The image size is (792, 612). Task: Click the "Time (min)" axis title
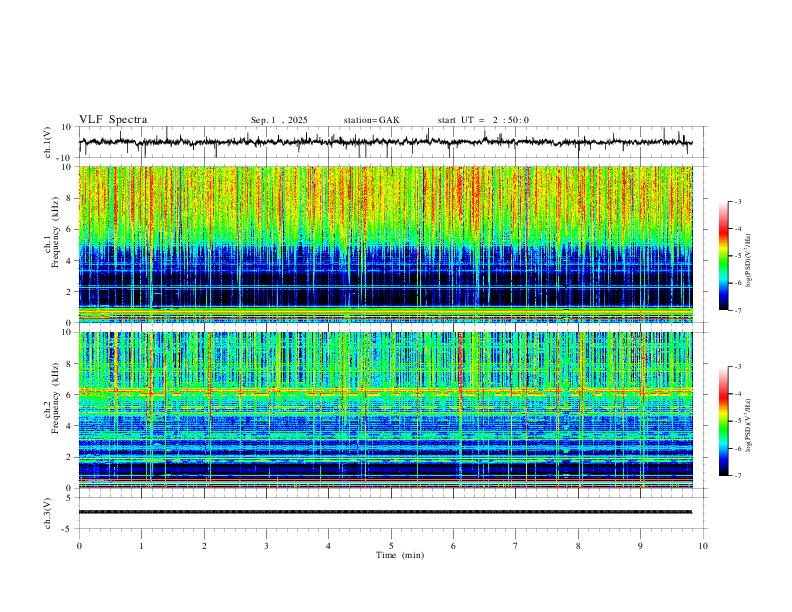tap(400, 555)
